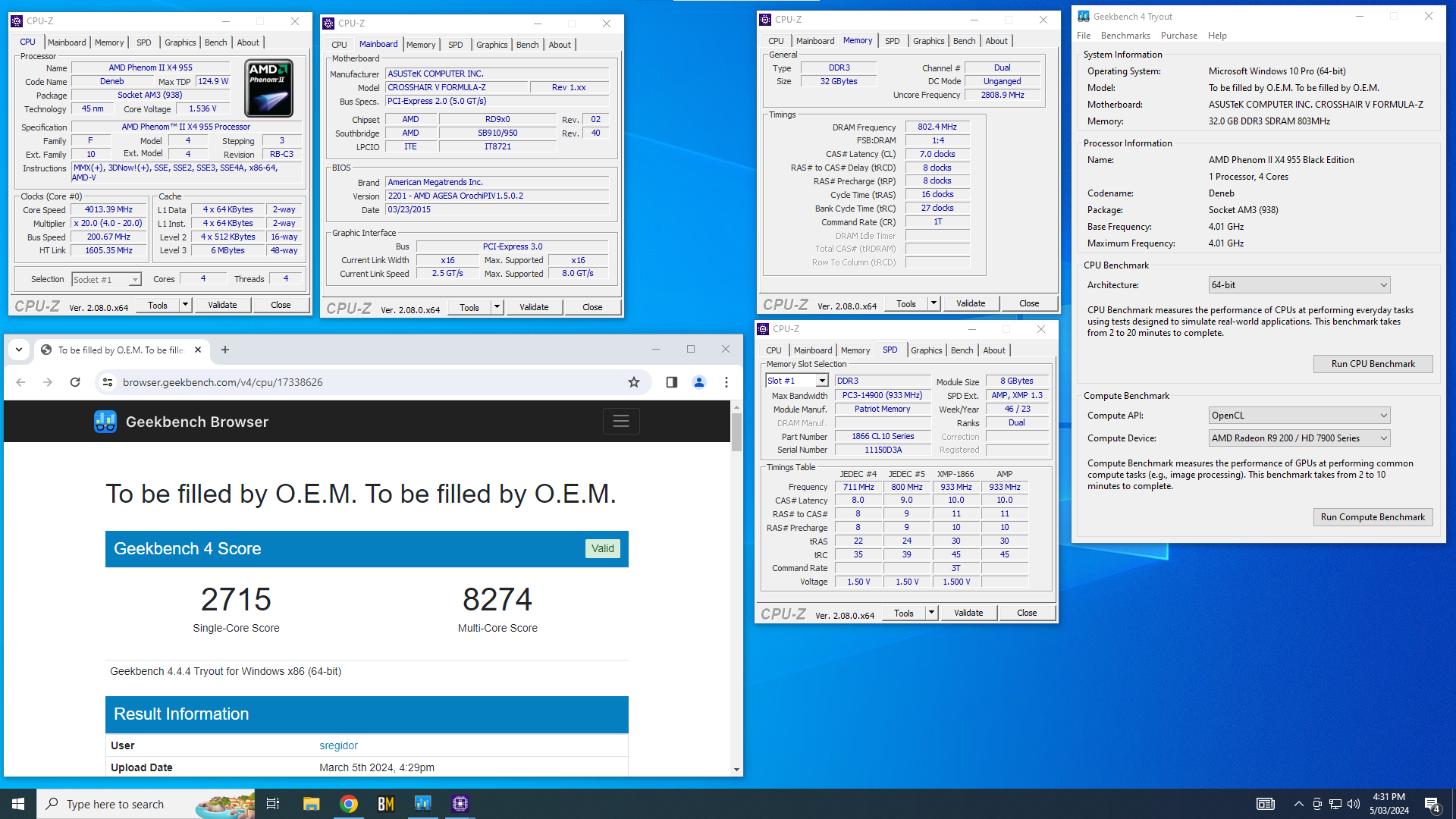Open Tools dropdown arrow in SPD window
Viewport: 1456px width, 819px height.
pyautogui.click(x=931, y=613)
